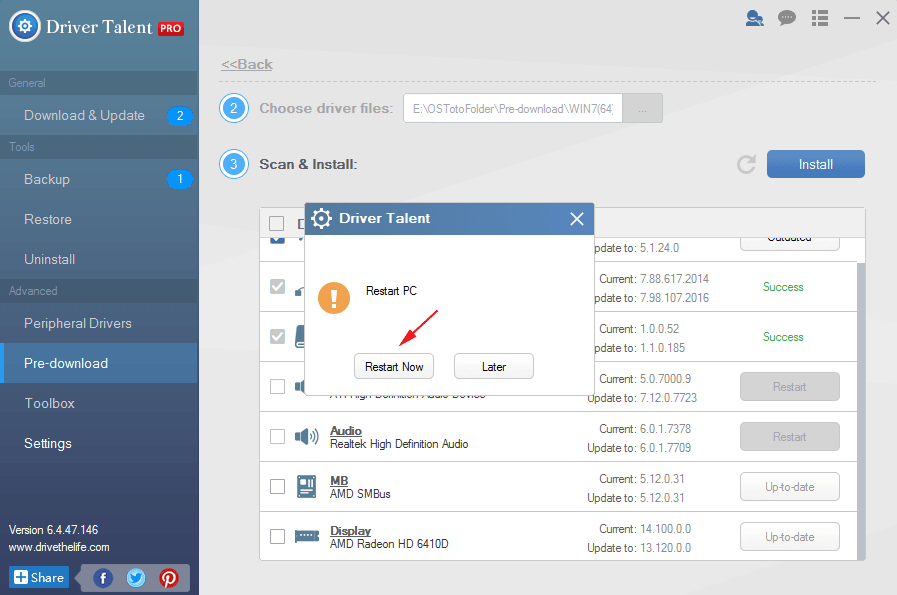Toggle the select-all header checkbox

click(276, 223)
